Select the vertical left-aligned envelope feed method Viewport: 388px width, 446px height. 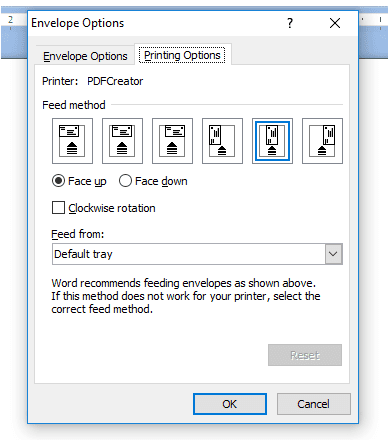(222, 141)
